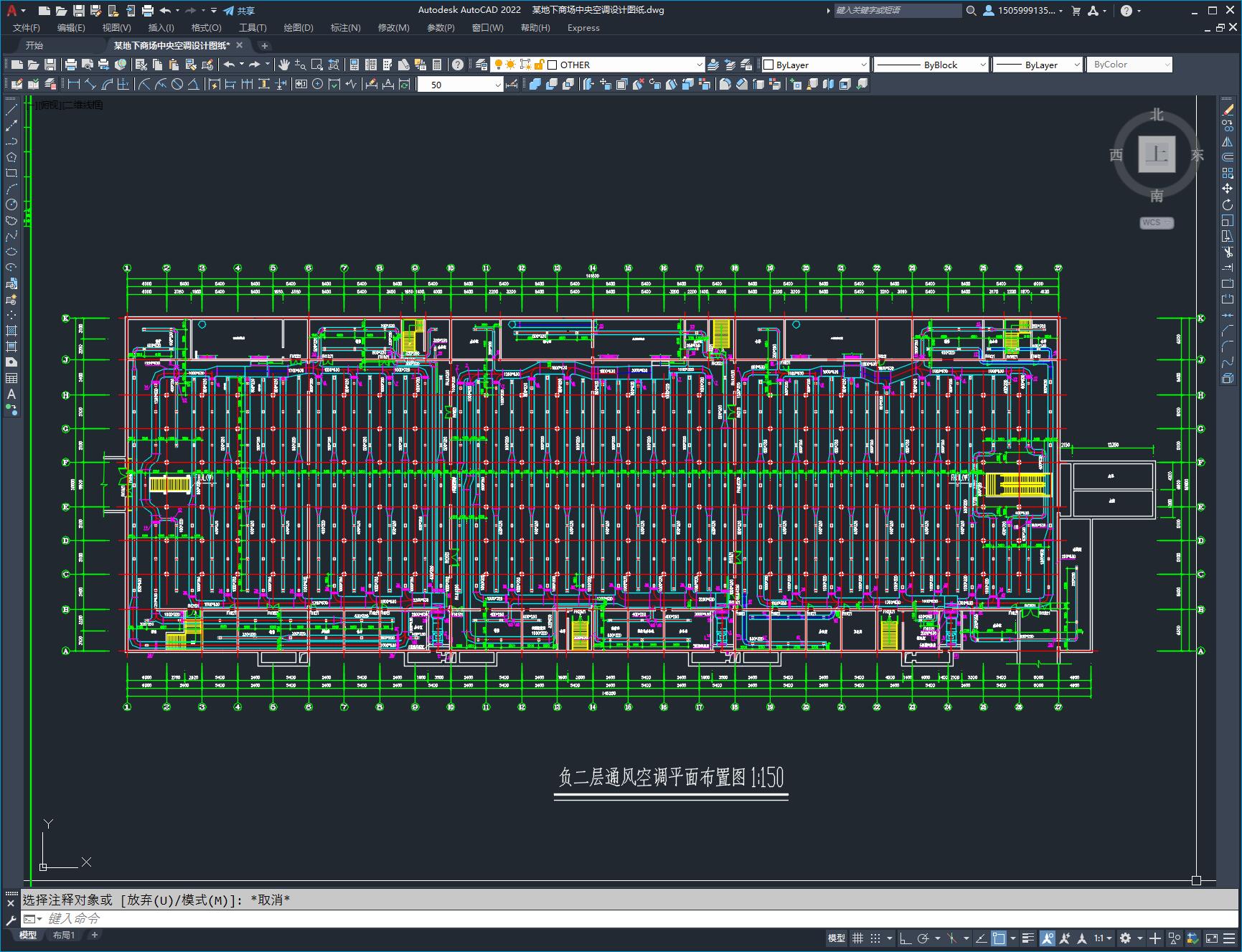Toggle Object Snap in status bar

click(999, 938)
